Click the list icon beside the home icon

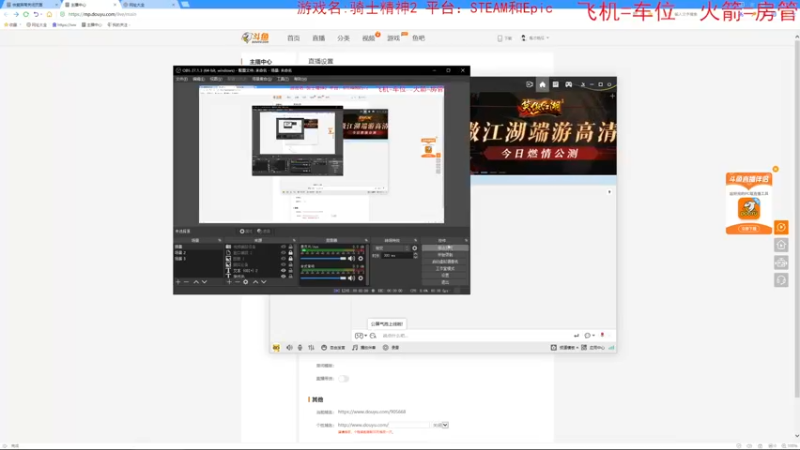pos(556,84)
